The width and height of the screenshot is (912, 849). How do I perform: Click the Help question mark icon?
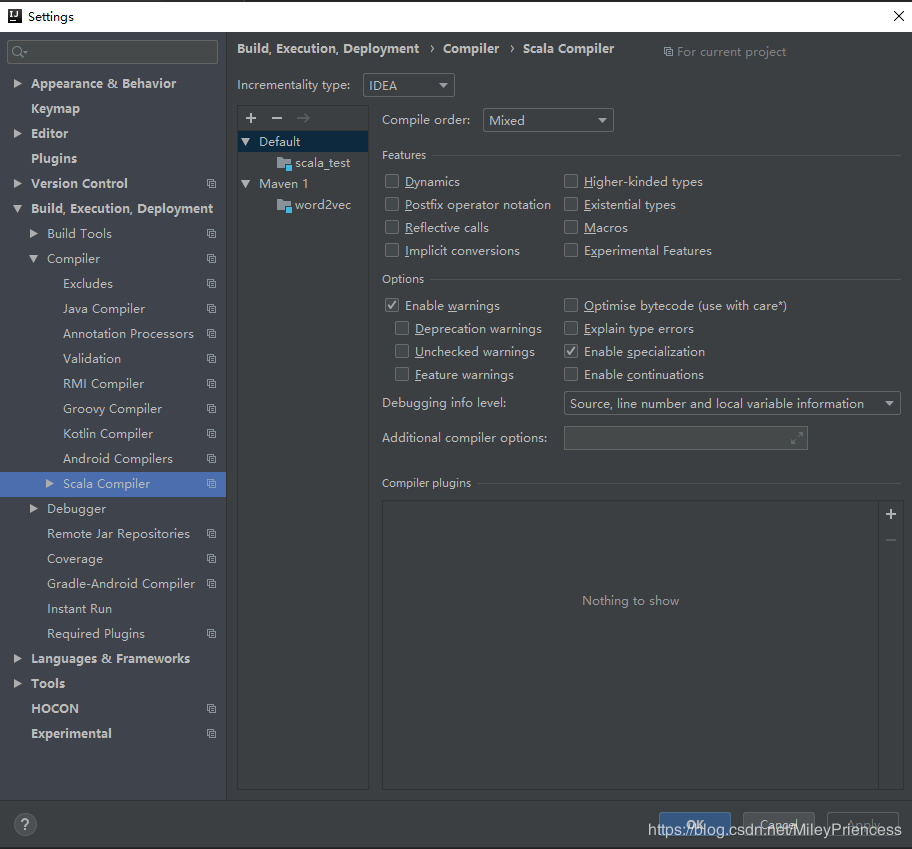(24, 823)
